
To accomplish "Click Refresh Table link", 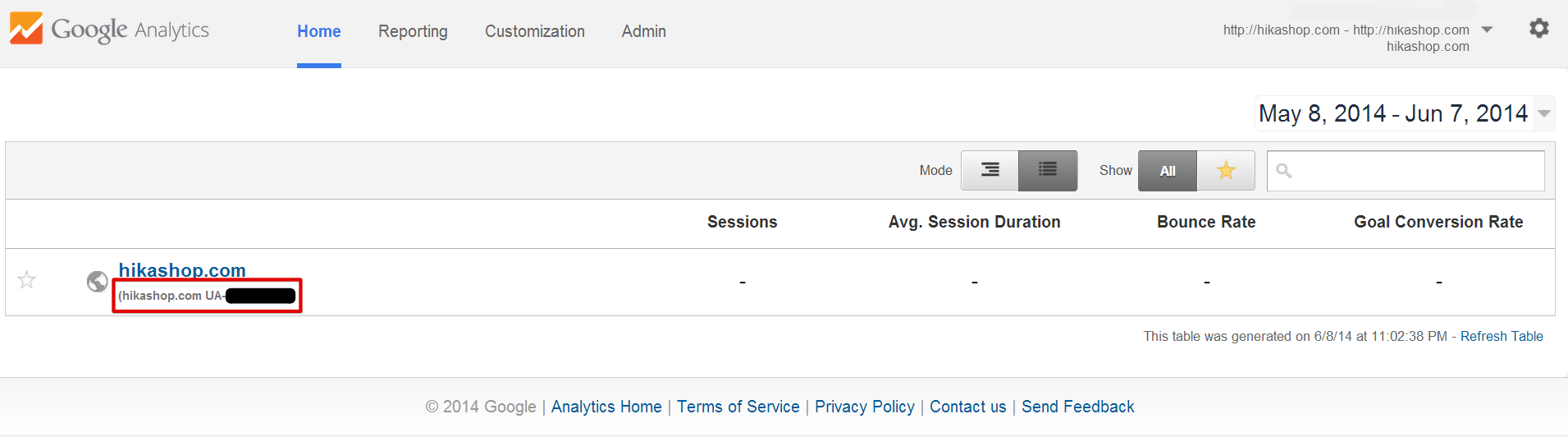I will pos(1502,336).
